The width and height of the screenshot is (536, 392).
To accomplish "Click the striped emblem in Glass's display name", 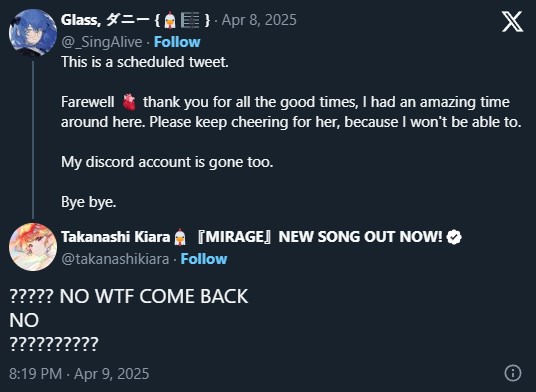I will (190, 20).
